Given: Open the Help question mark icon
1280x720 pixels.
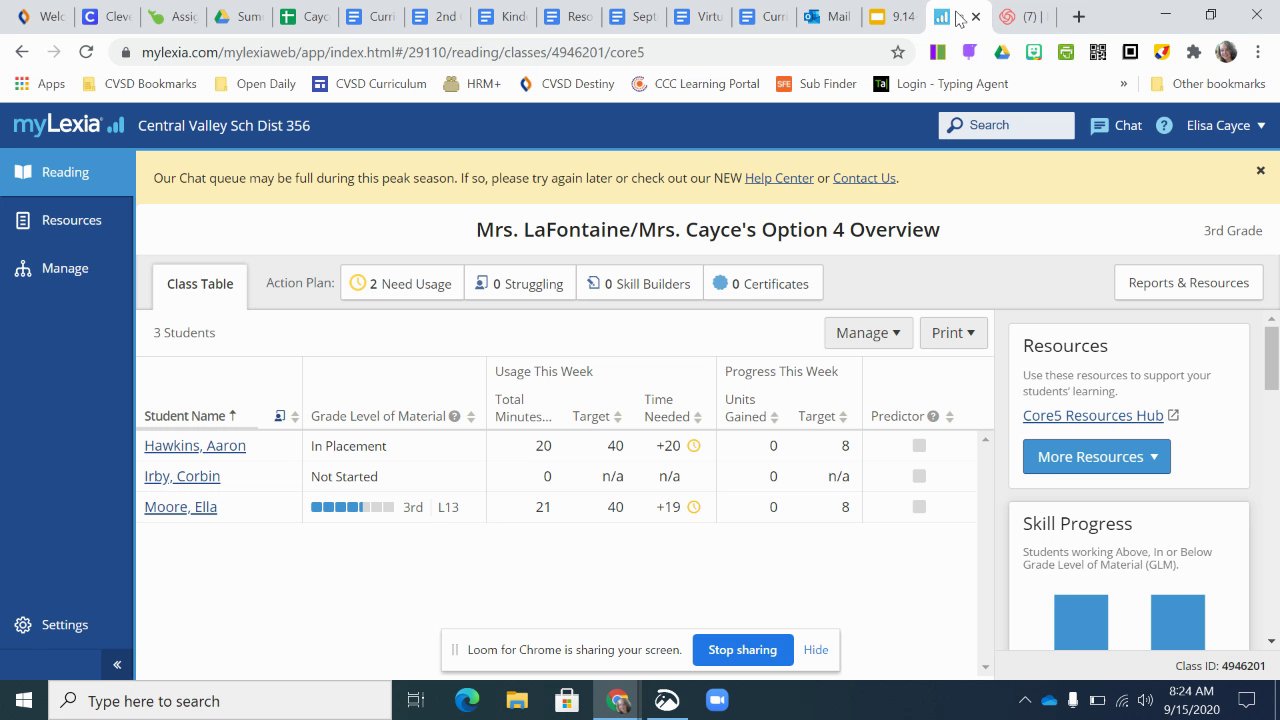Looking at the screenshot, I should coord(1164,125).
